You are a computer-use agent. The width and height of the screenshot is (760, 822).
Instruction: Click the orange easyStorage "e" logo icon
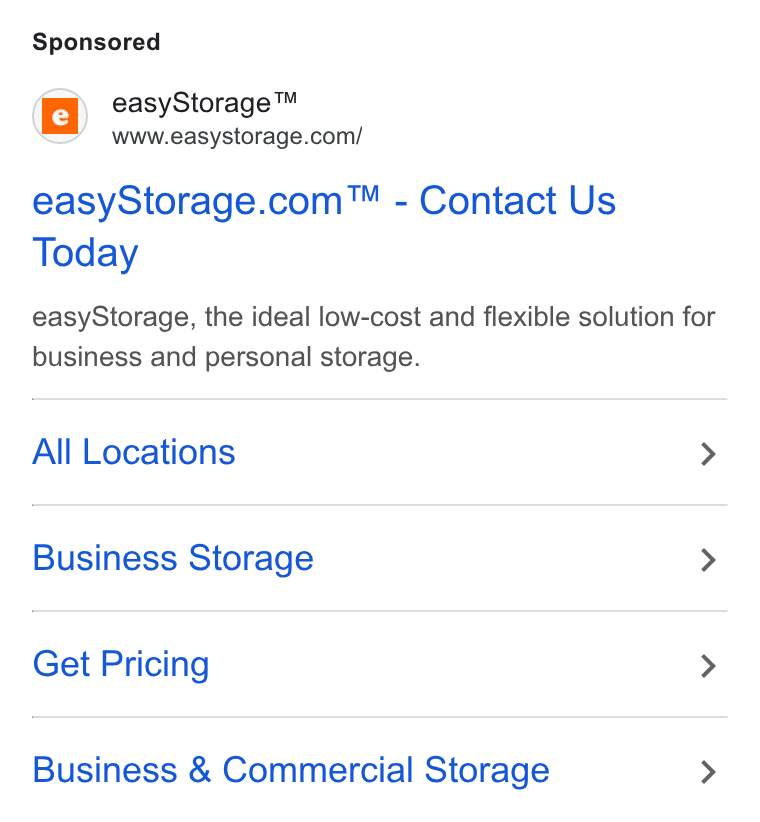coord(60,116)
